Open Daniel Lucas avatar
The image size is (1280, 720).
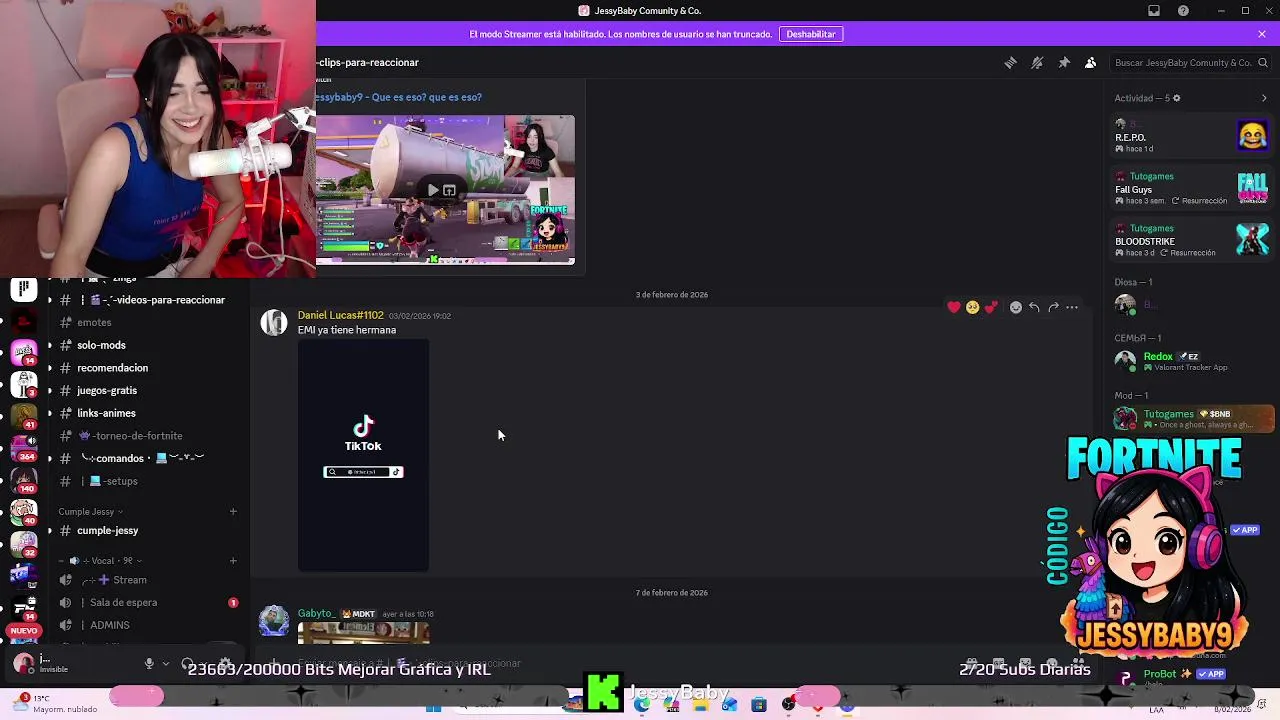[274, 323]
